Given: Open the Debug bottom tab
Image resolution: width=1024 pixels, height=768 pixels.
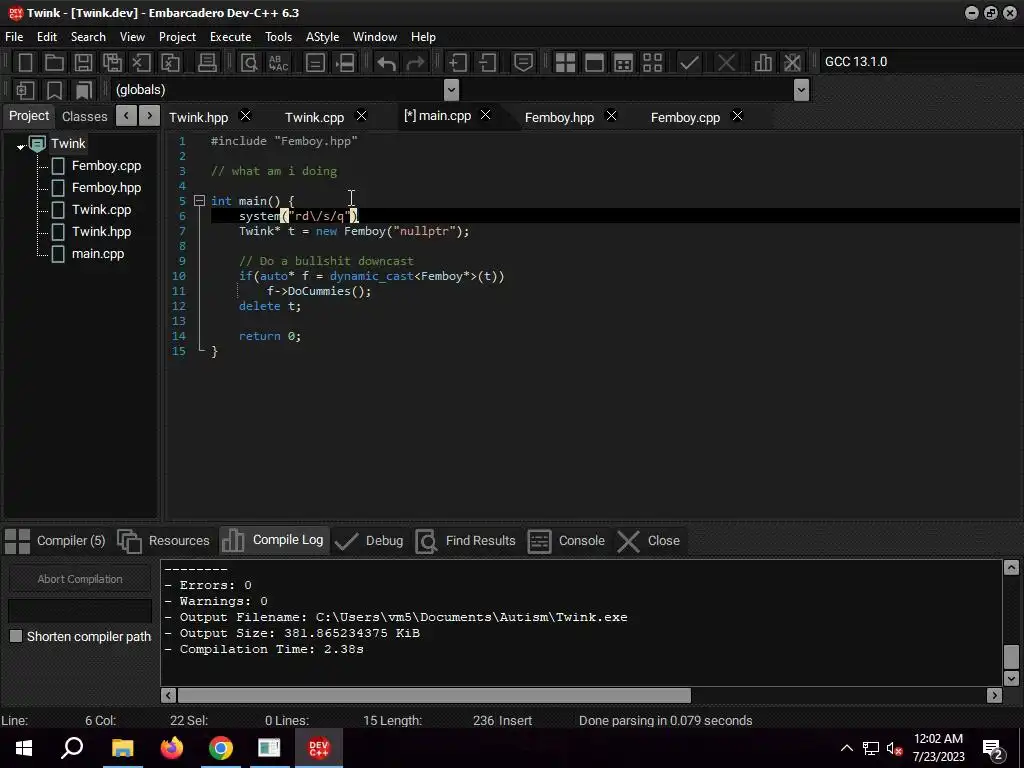Looking at the screenshot, I should pos(369,541).
